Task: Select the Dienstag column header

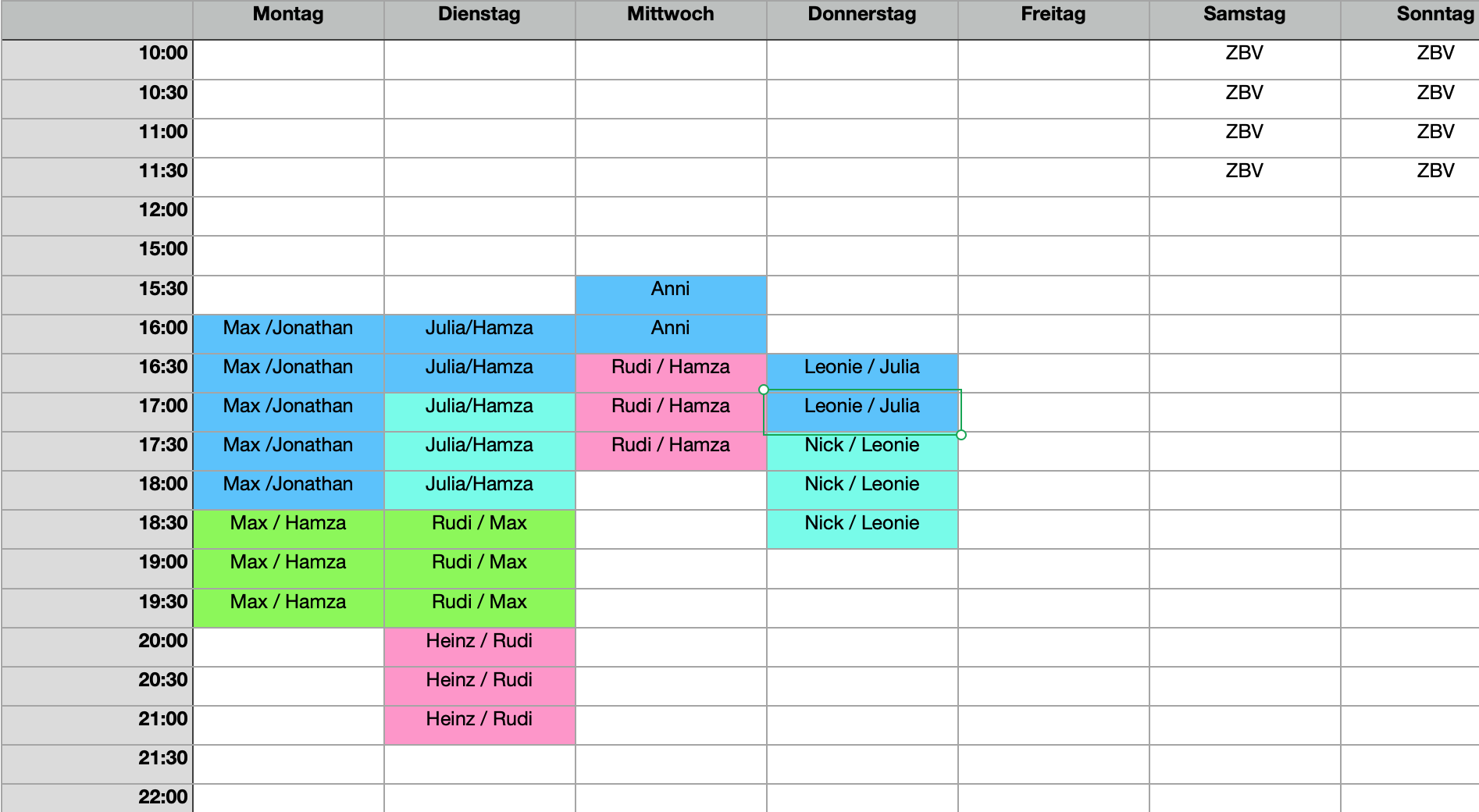Action: click(x=479, y=20)
